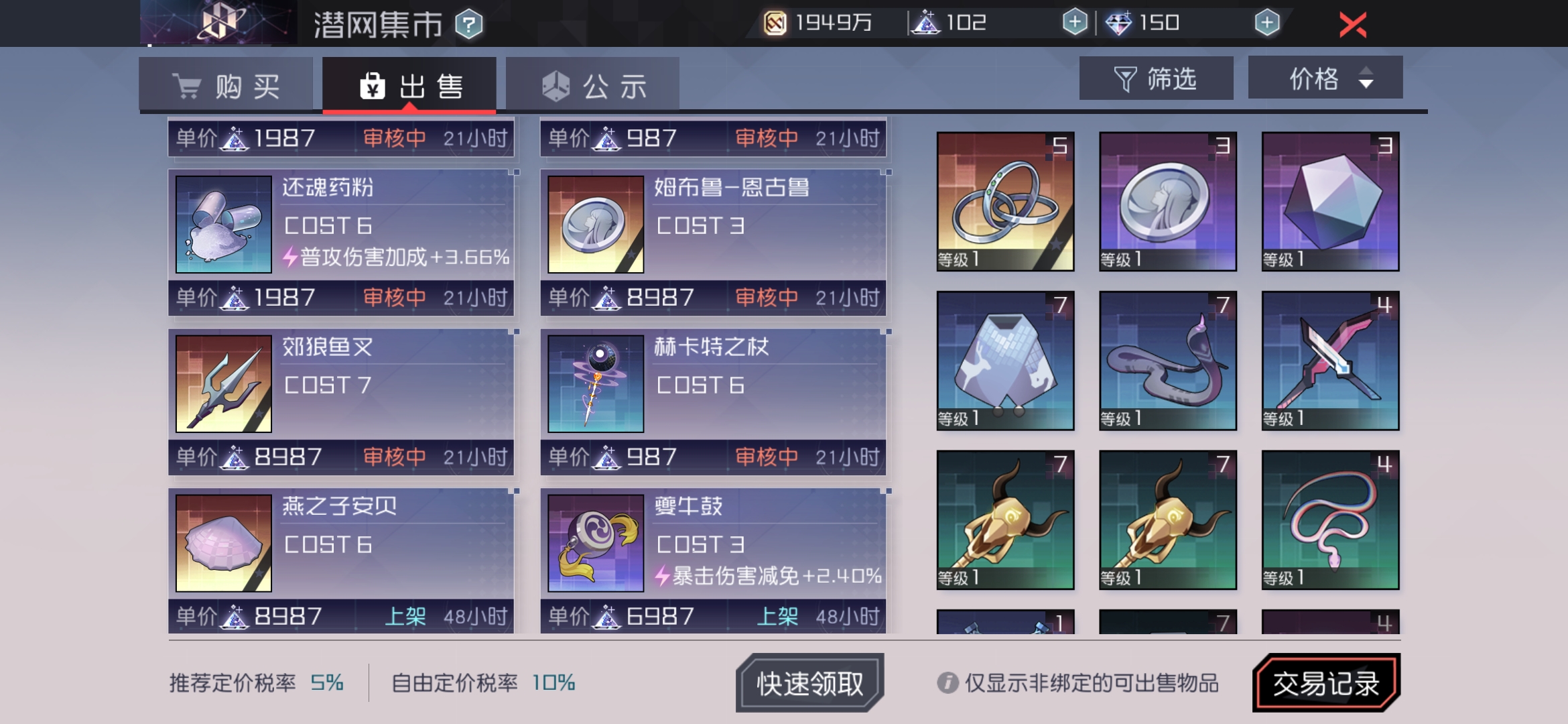Open the 交易记录 trade records
The height and width of the screenshot is (724, 1568).
pos(1326,683)
